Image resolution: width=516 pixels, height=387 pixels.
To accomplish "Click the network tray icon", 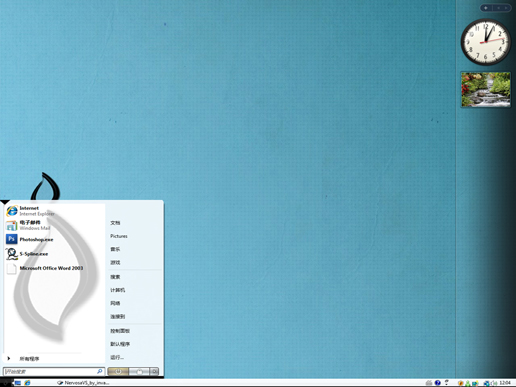I will (487, 383).
